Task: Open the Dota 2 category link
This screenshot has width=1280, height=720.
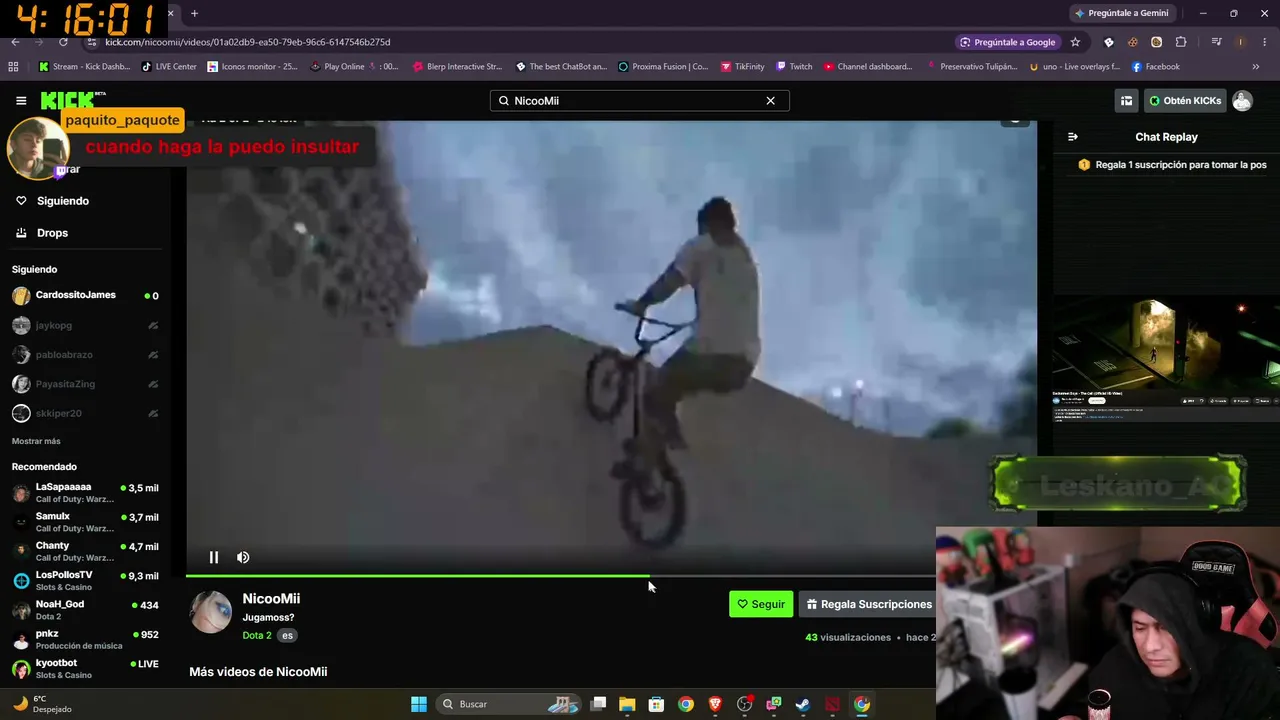Action: click(x=257, y=635)
